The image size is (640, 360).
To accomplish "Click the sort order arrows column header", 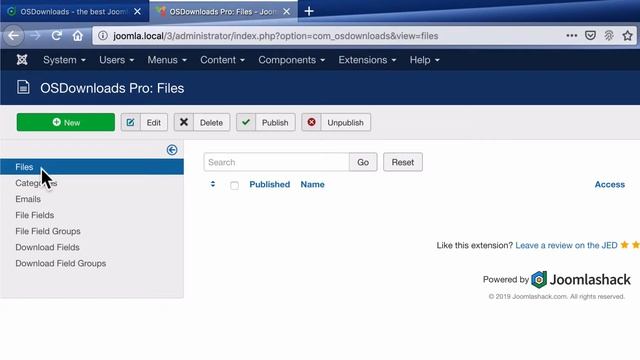I will tap(213, 184).
